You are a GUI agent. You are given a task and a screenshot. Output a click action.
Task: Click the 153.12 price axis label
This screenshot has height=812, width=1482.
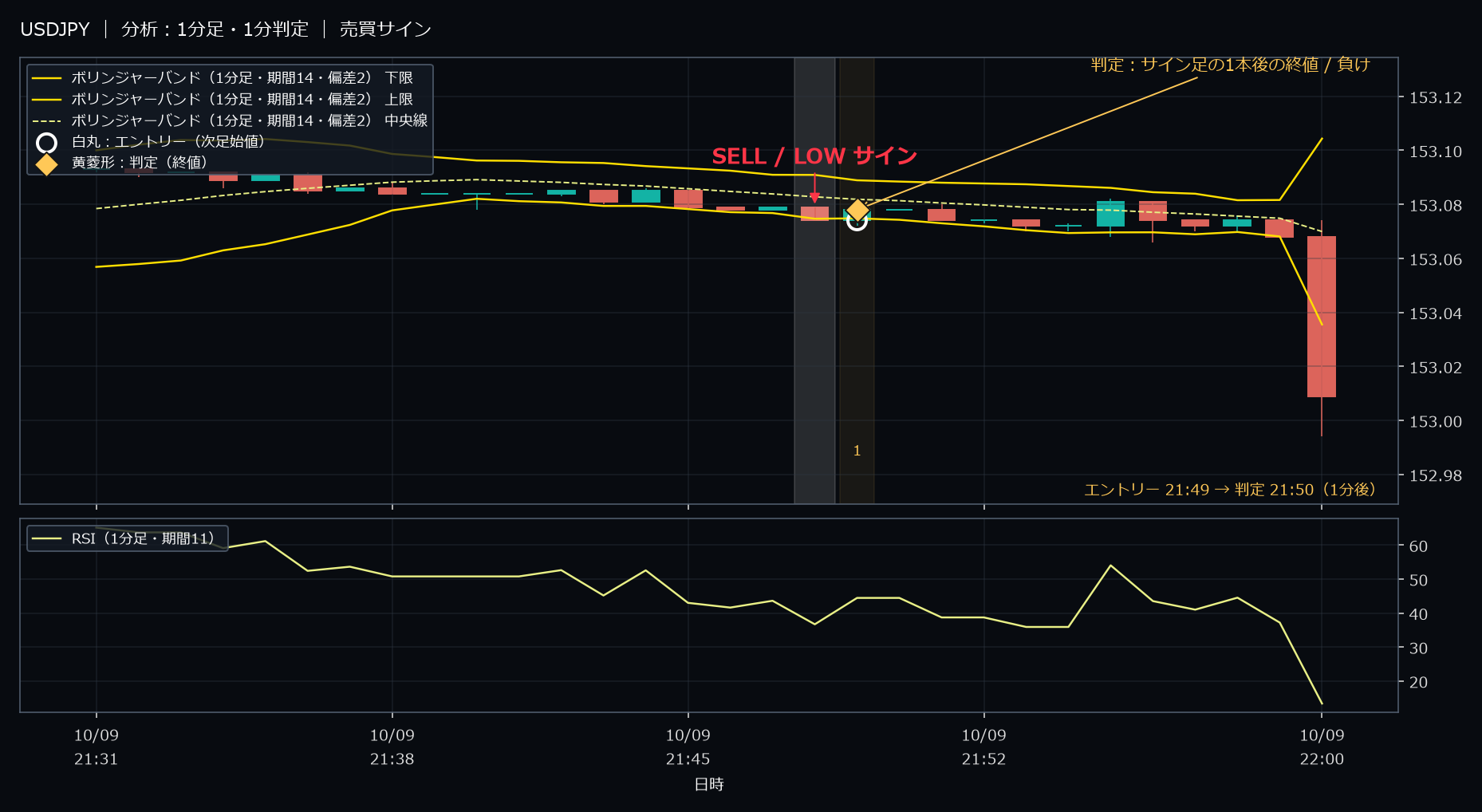[1436, 98]
